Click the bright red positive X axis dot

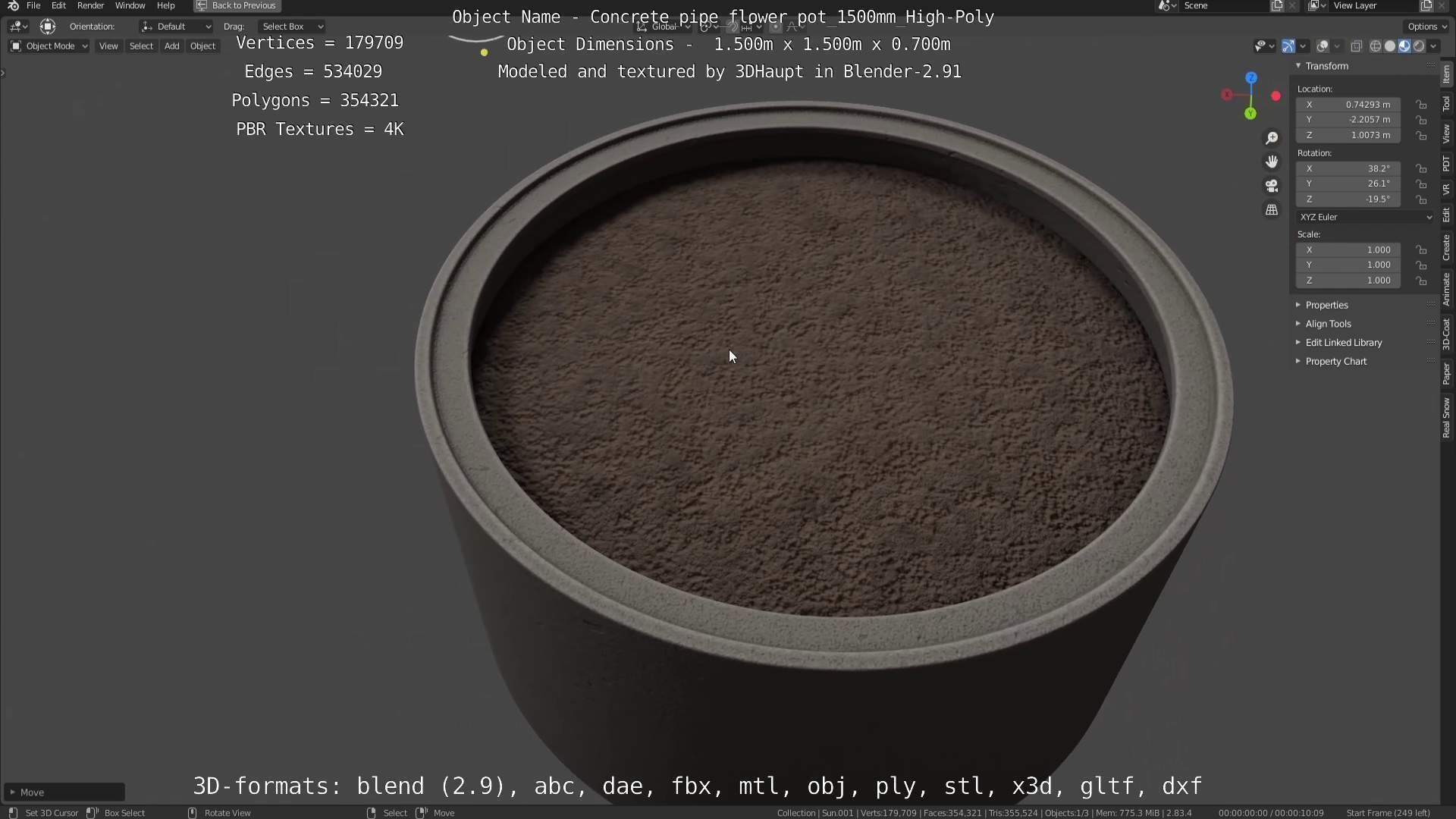coord(1276,96)
